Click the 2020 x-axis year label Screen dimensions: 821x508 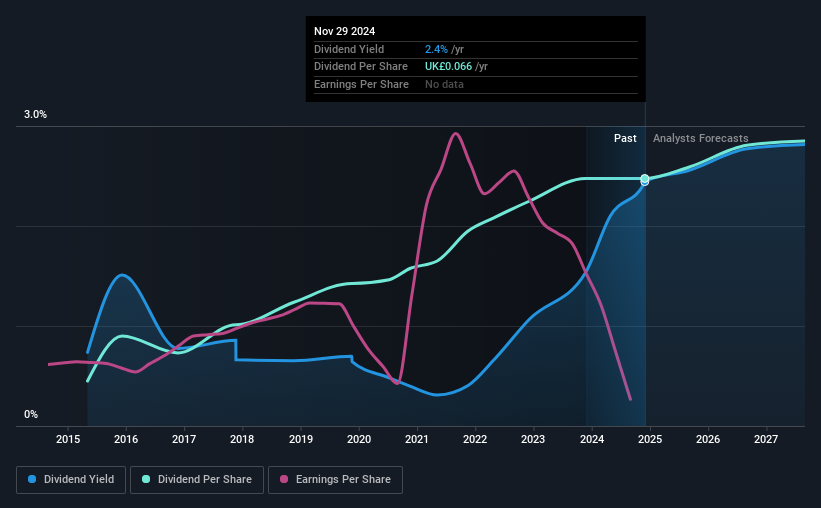[359, 439]
